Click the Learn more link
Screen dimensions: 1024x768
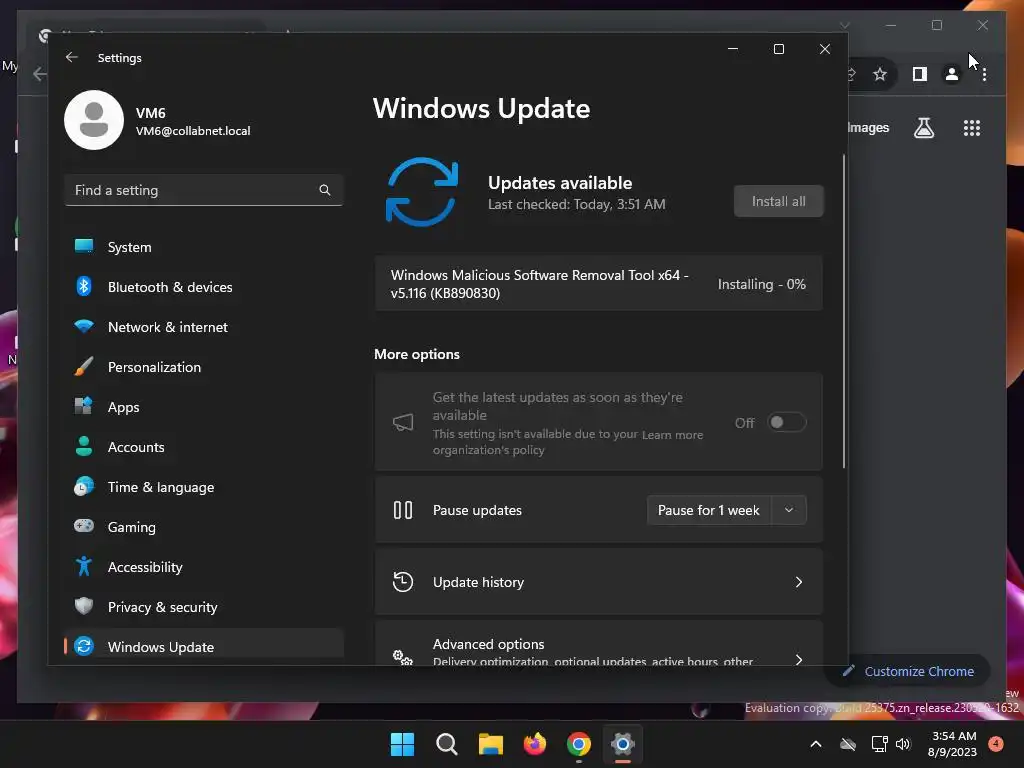tap(672, 435)
